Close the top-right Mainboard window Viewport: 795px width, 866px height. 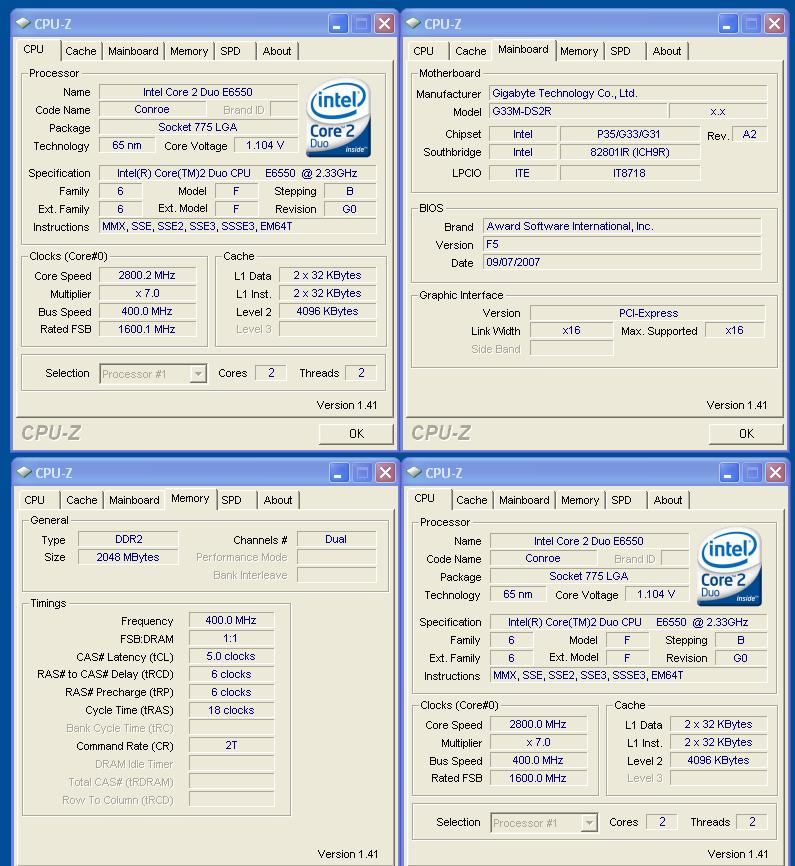(x=775, y=24)
